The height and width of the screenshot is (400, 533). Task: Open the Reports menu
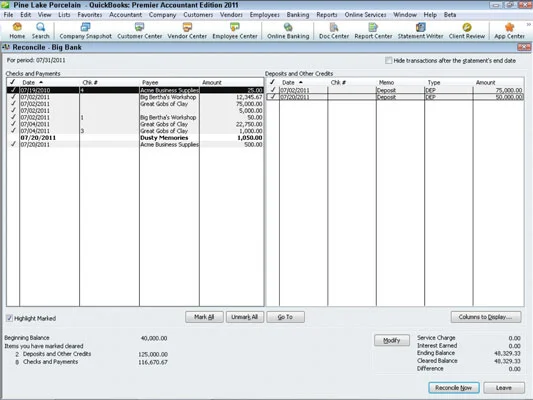tap(327, 15)
